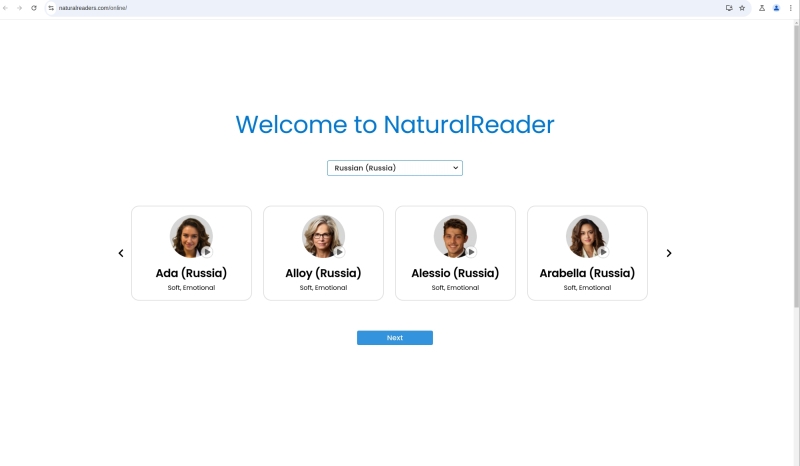Click the Next button
Screen dimensions: 800x466
[x=395, y=338]
